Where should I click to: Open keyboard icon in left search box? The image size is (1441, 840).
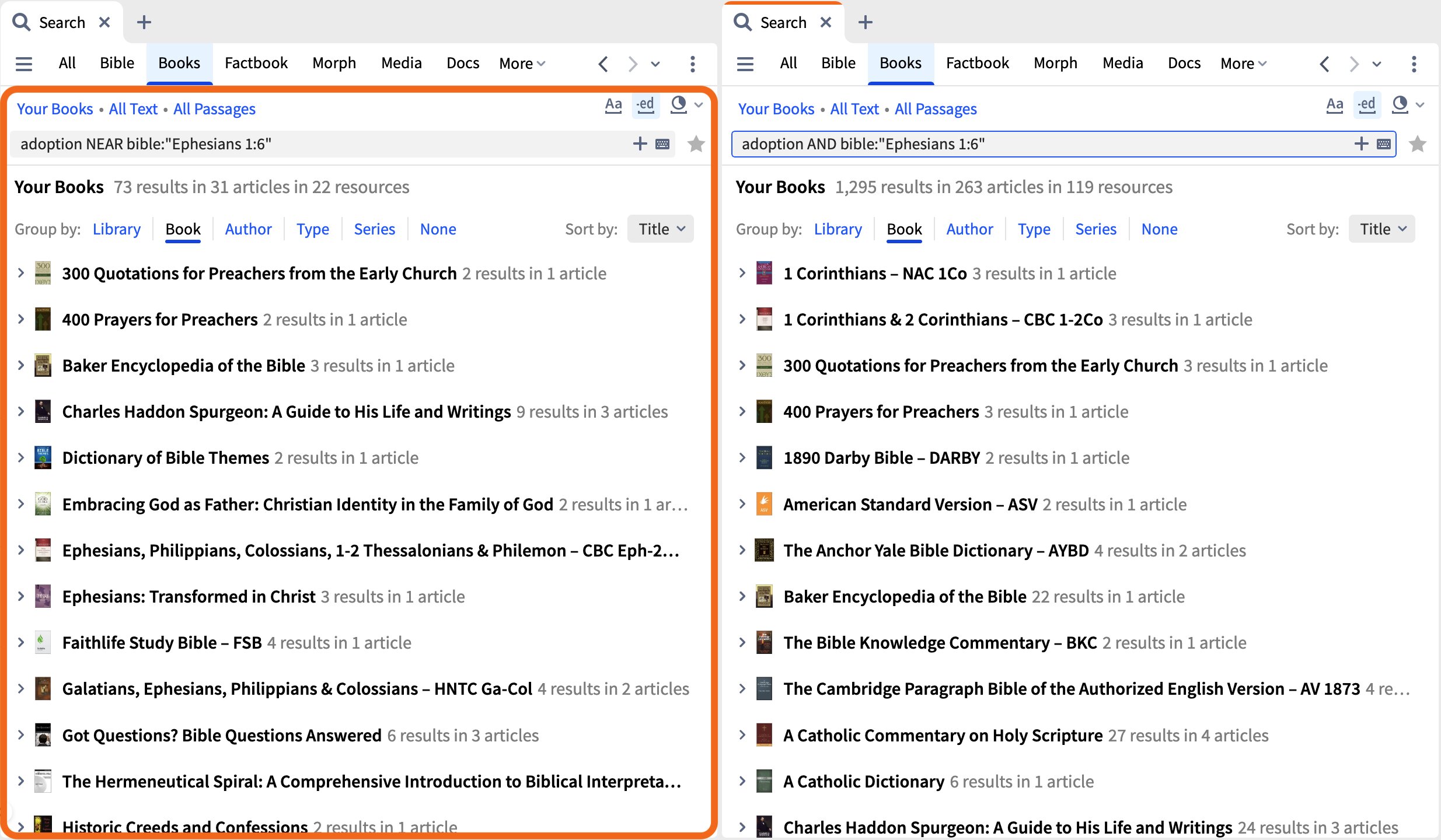click(x=662, y=144)
